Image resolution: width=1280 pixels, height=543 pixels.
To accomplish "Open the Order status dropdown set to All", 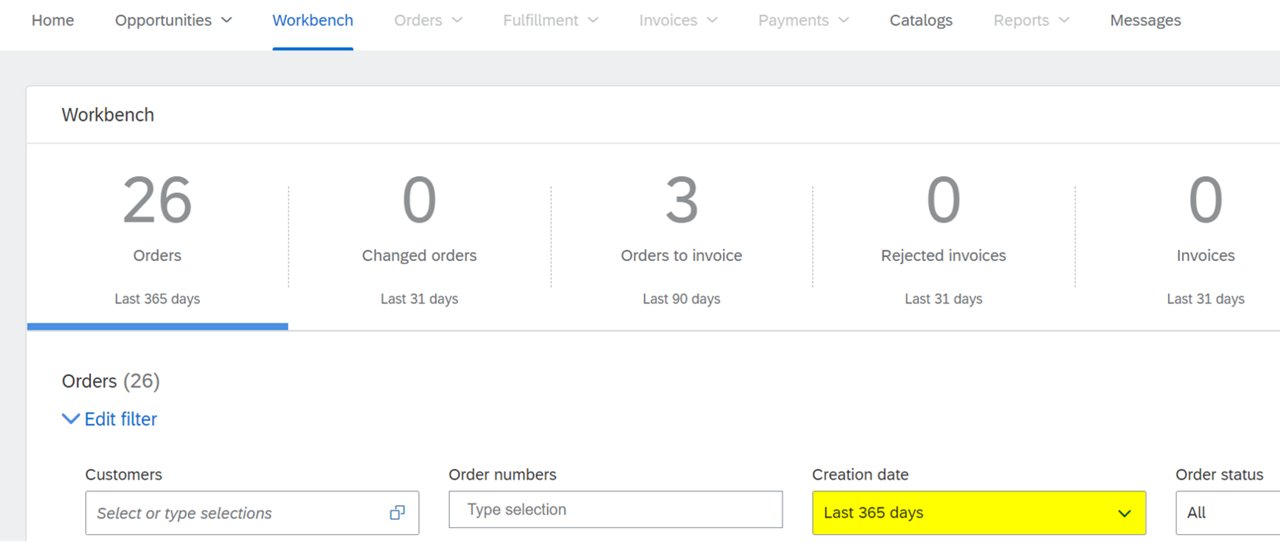I will pos(1228,513).
